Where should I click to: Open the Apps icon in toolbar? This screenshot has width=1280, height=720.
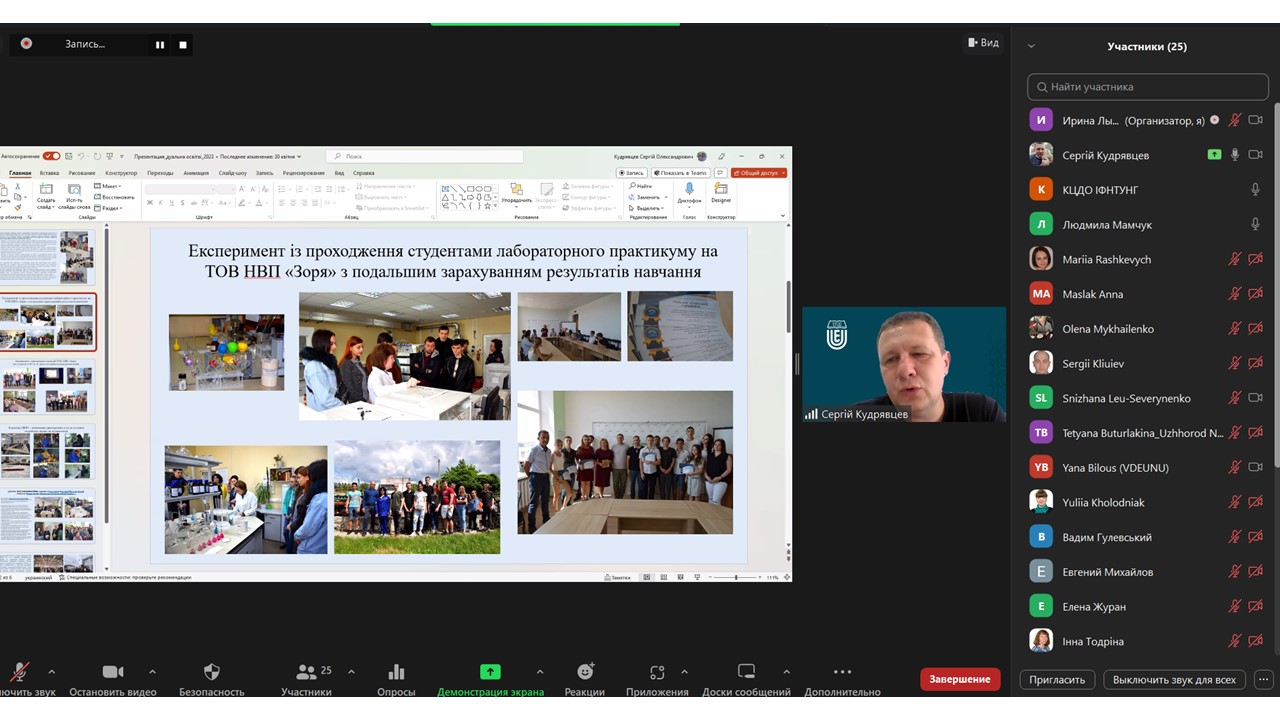[x=657, y=672]
